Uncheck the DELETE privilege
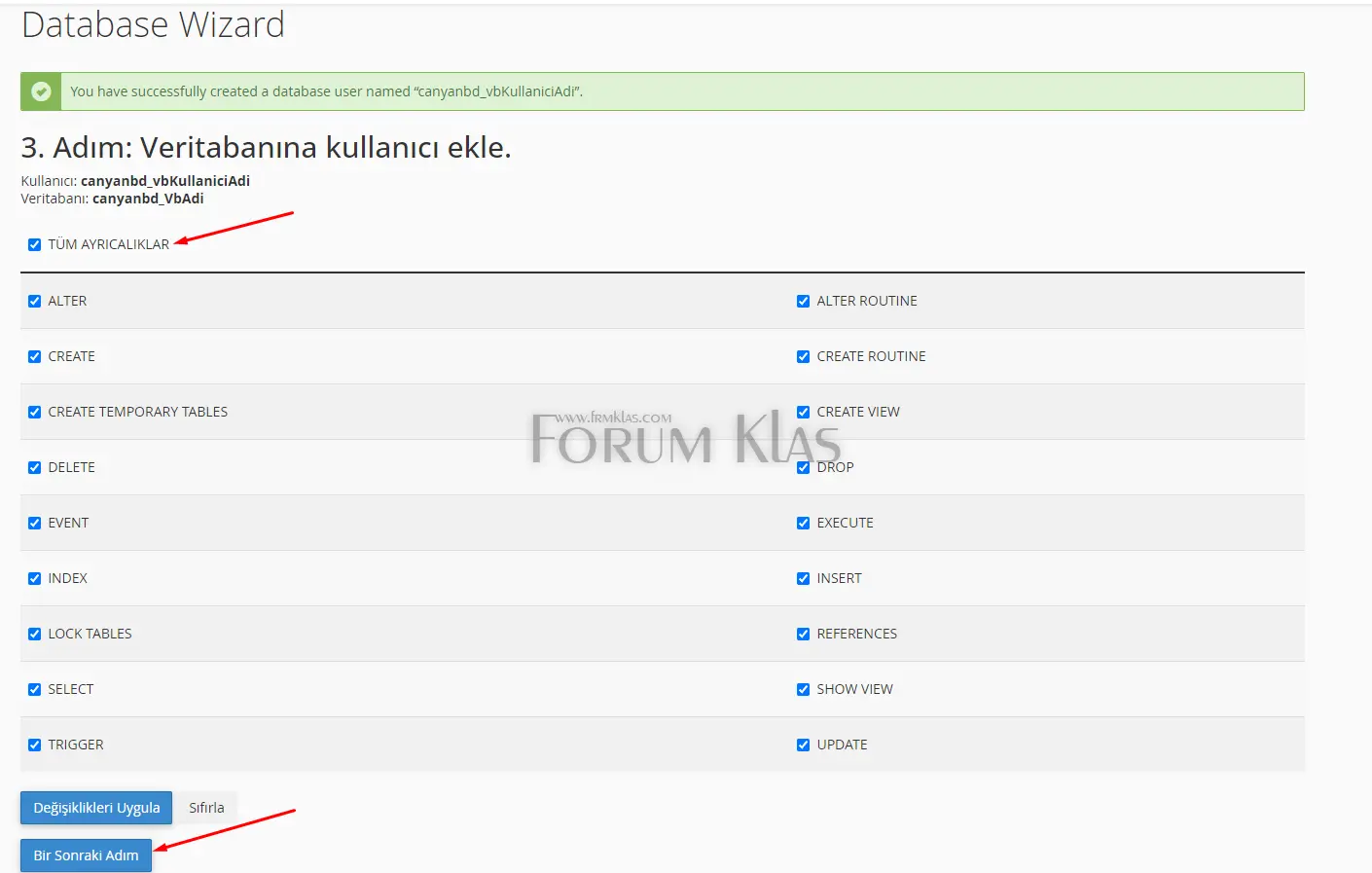Viewport: 1372px width, 873px height. pyautogui.click(x=34, y=467)
